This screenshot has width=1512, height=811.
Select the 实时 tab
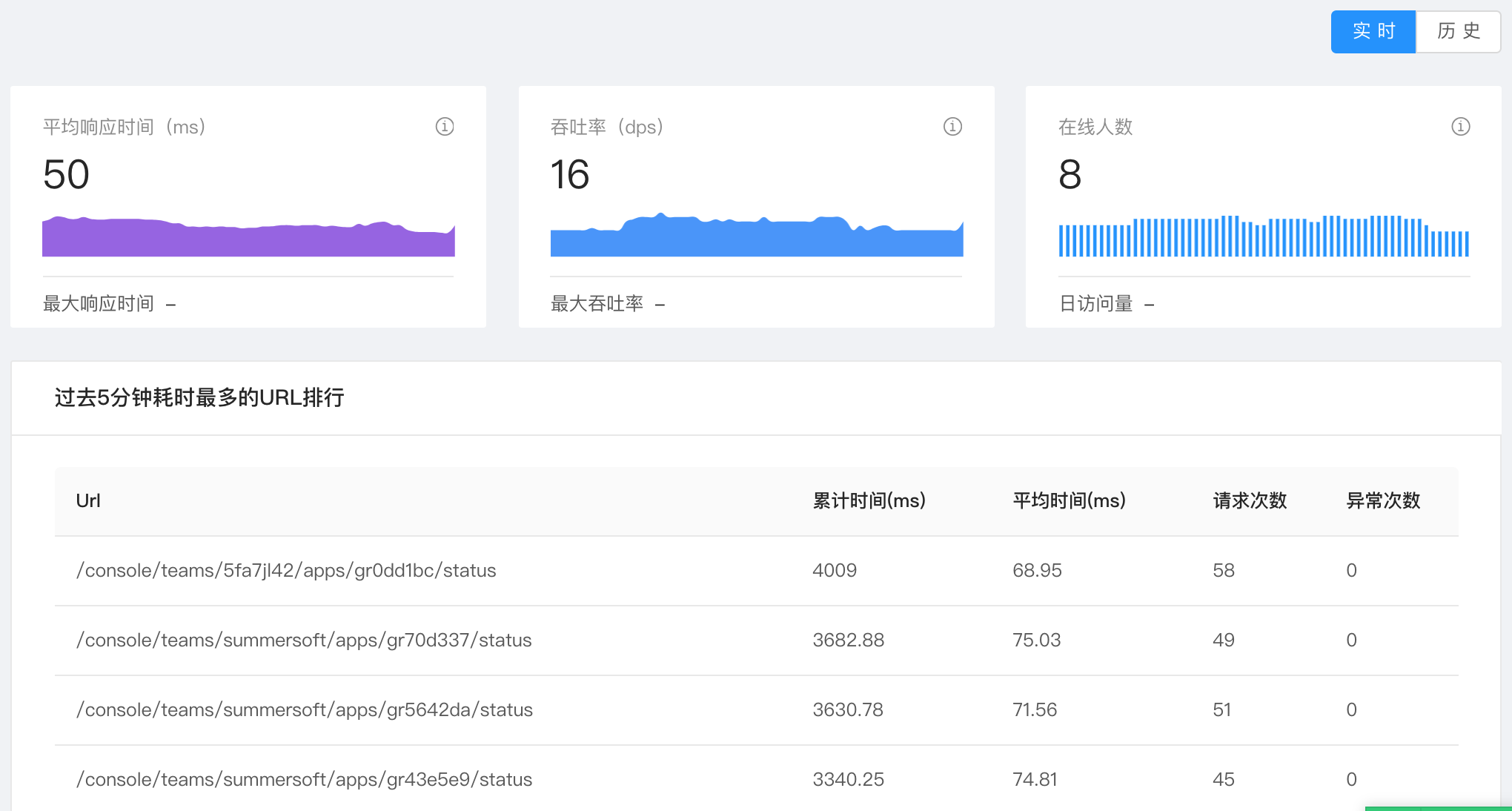(1373, 31)
